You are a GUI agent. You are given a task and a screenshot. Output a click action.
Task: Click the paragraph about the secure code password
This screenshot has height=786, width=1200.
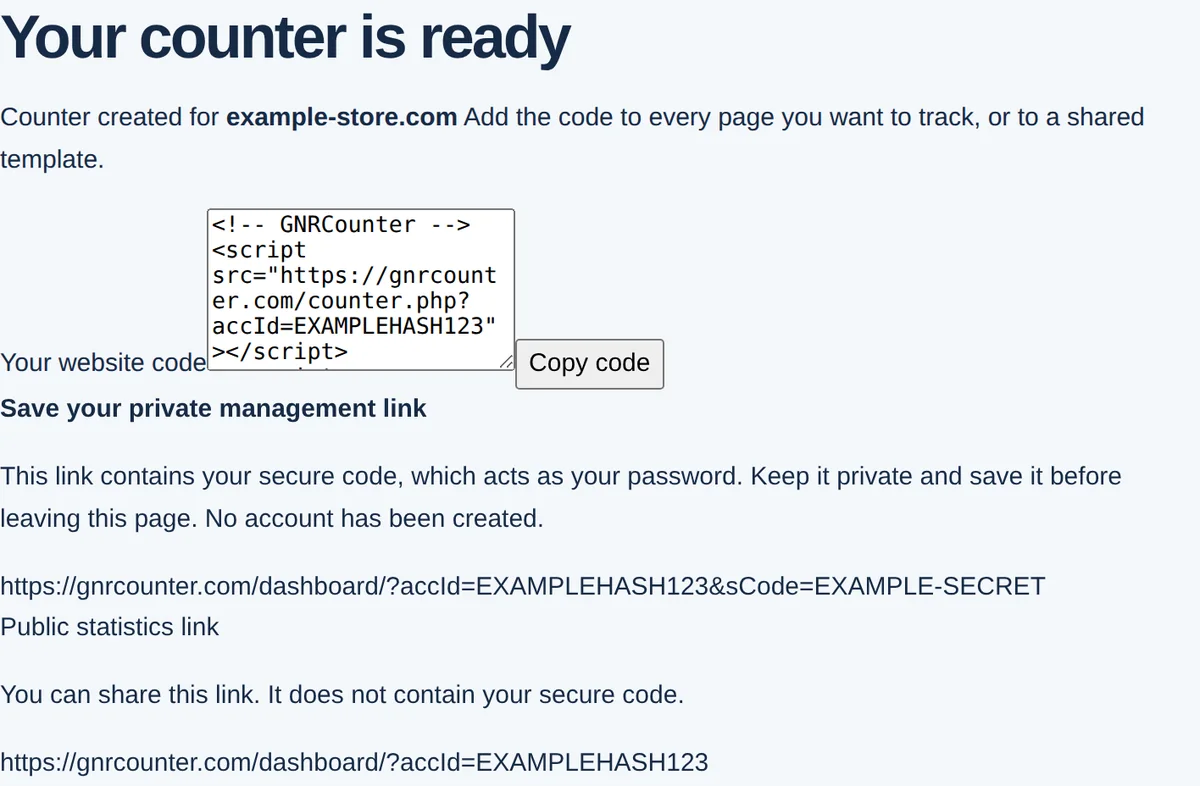point(561,497)
